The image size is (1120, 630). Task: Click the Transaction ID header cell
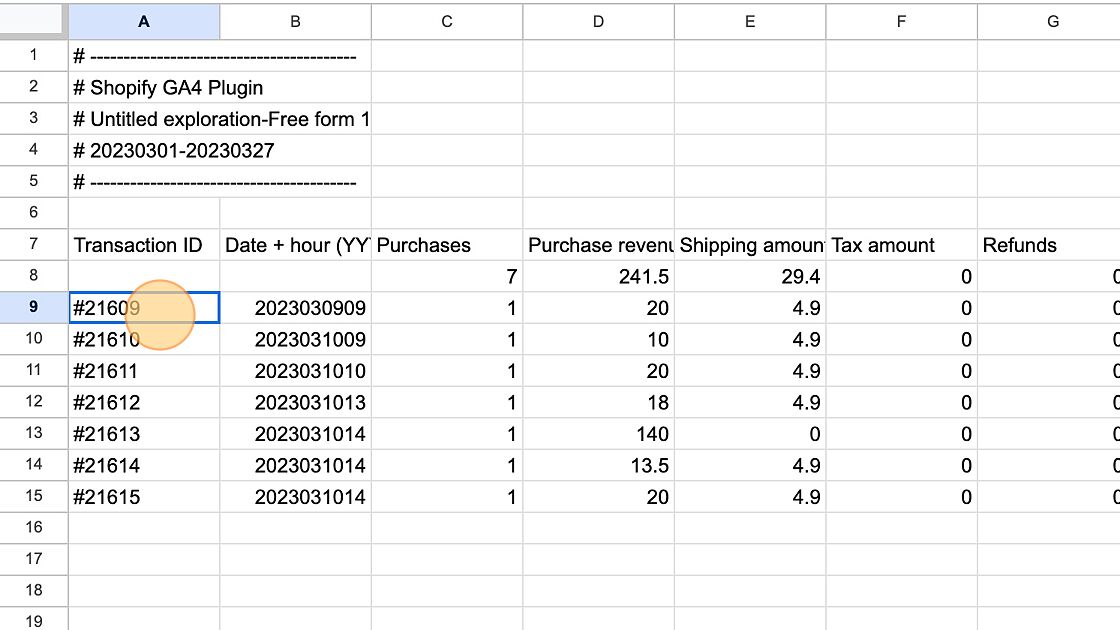tap(144, 245)
